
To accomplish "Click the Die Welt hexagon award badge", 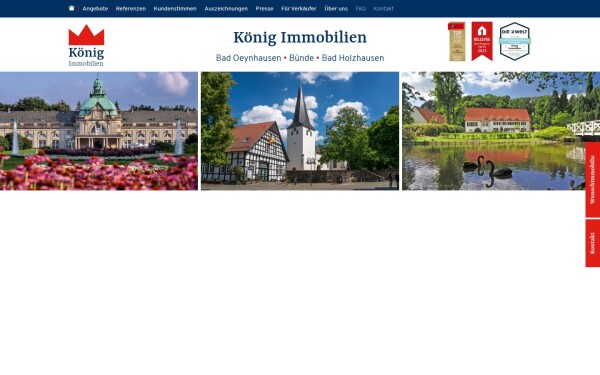I will tap(515, 41).
